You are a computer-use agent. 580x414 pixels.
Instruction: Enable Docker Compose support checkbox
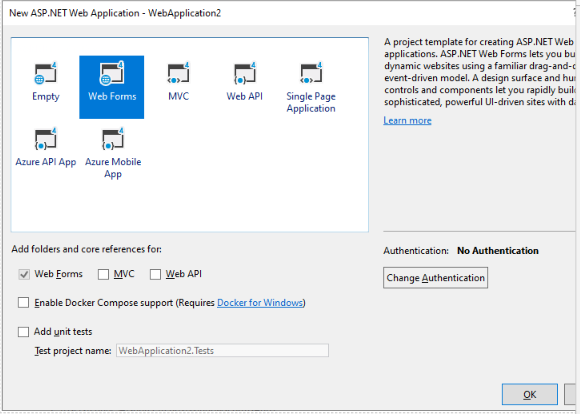pyautogui.click(x=23, y=303)
